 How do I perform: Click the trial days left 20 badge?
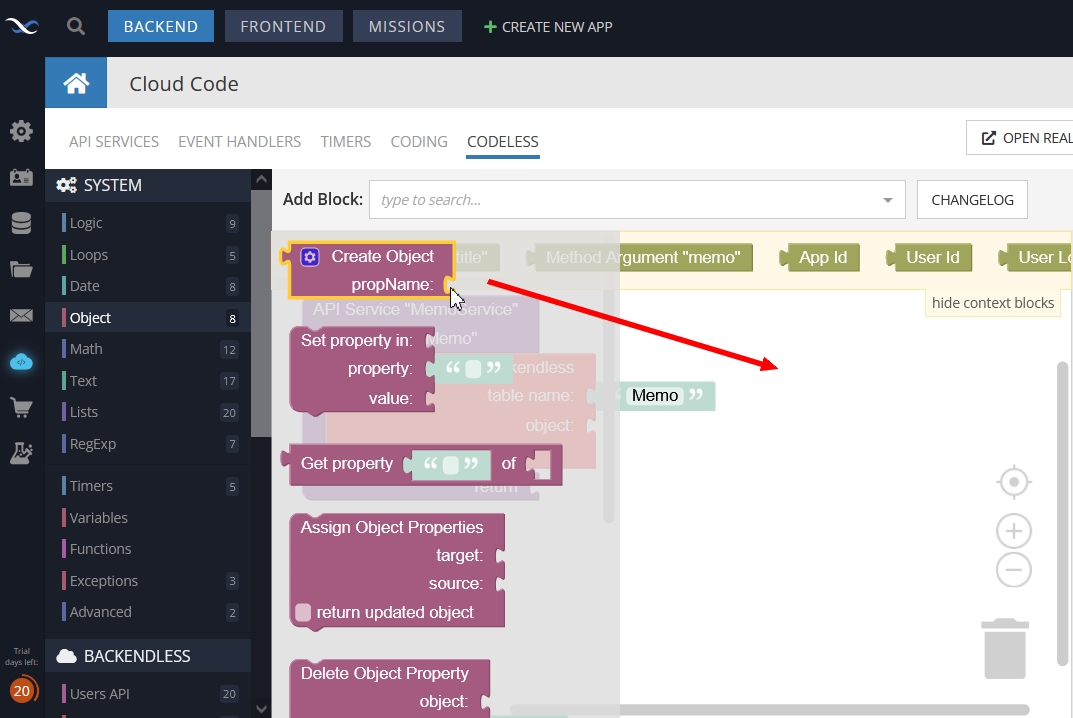point(22,691)
